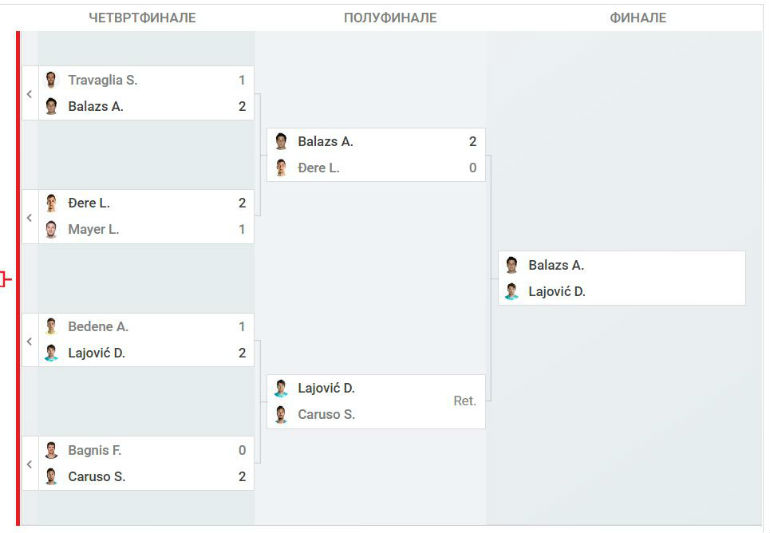Expand previous round arrow beside Bagnis–Caruso match
The height and width of the screenshot is (533, 770).
(29, 464)
